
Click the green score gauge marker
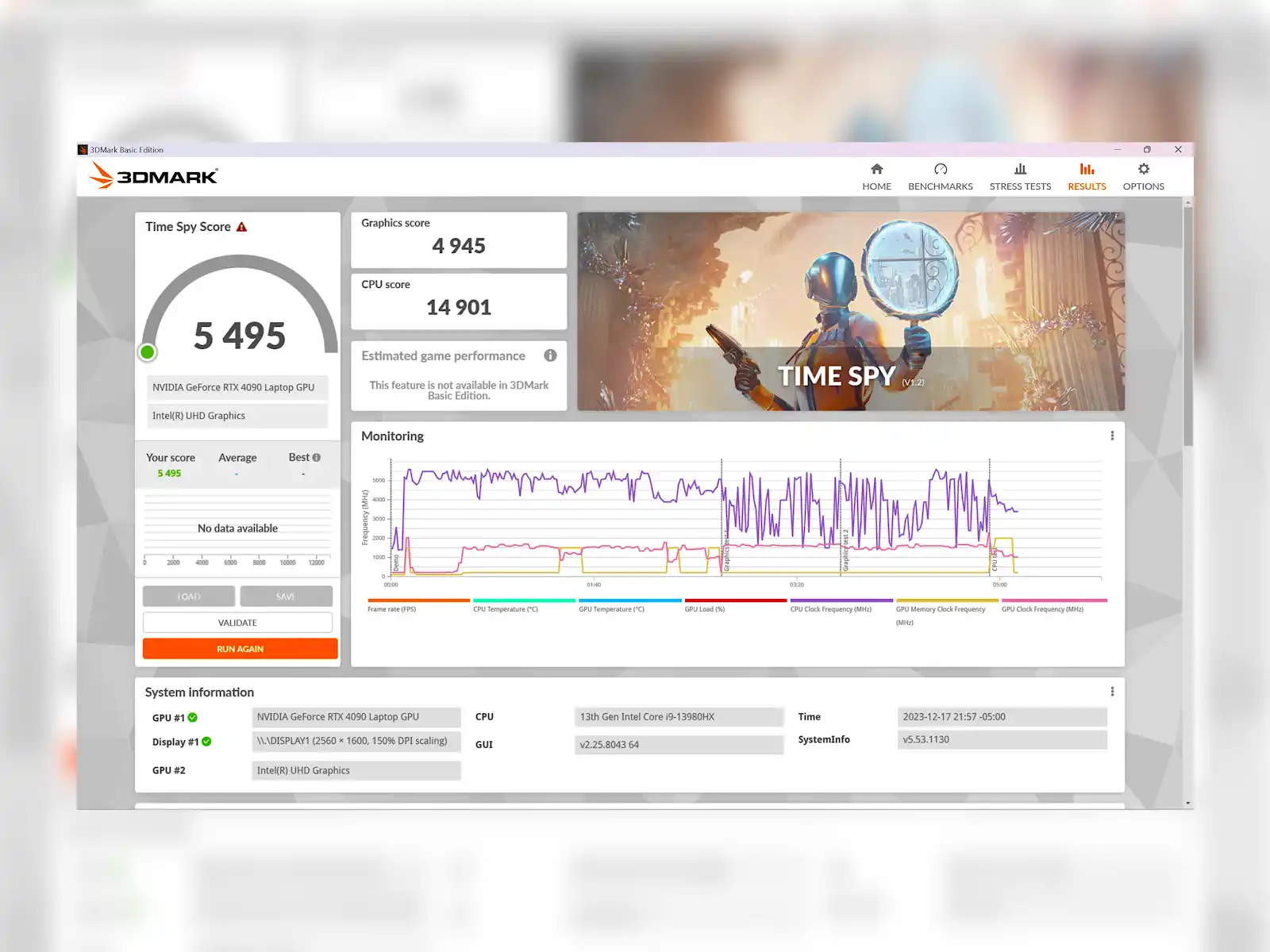point(148,352)
